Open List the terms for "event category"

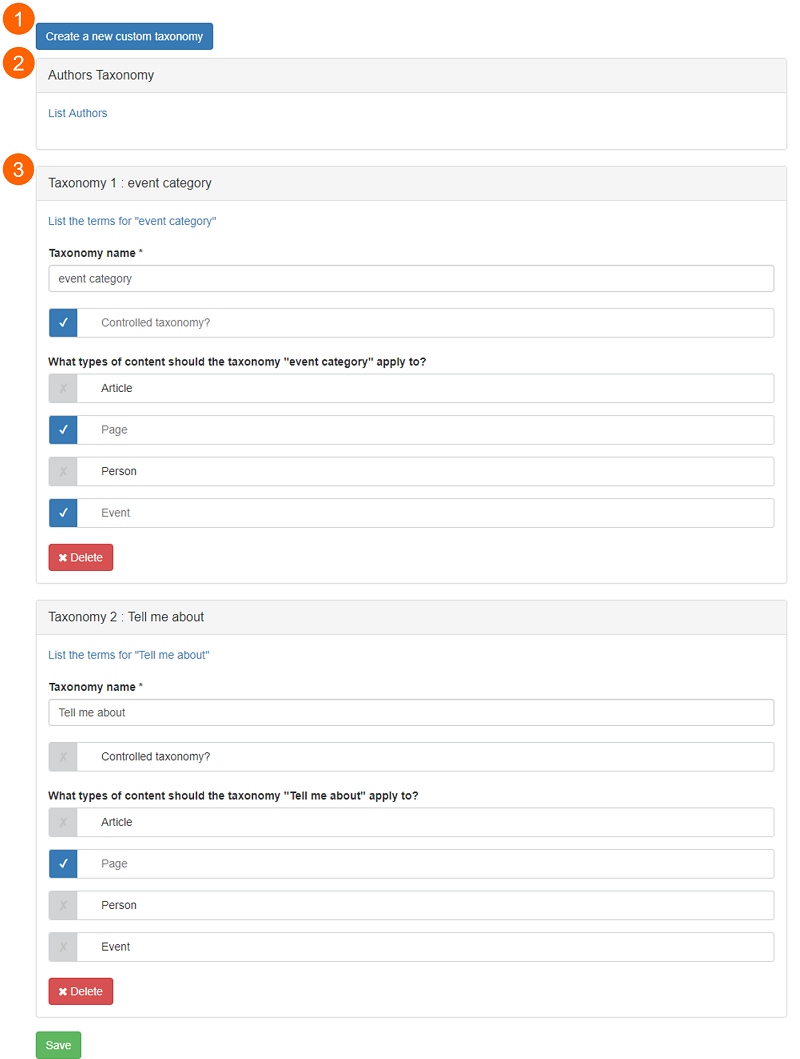132,221
